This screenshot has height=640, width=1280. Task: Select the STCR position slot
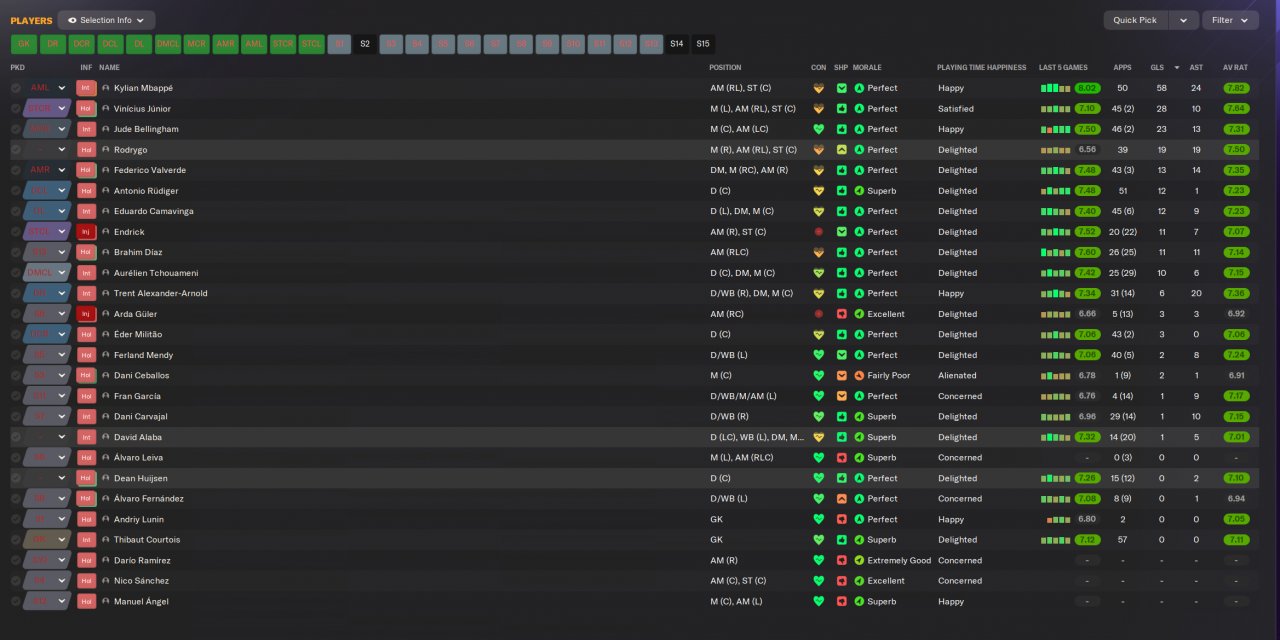pos(283,44)
